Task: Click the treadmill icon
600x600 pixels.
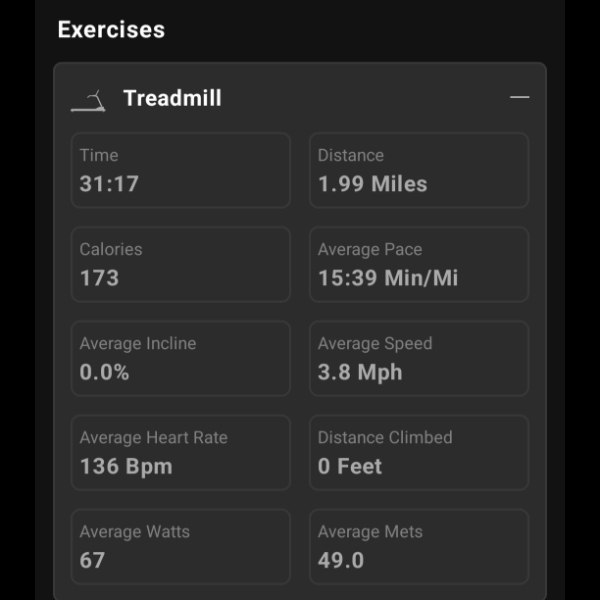Action: [88, 99]
